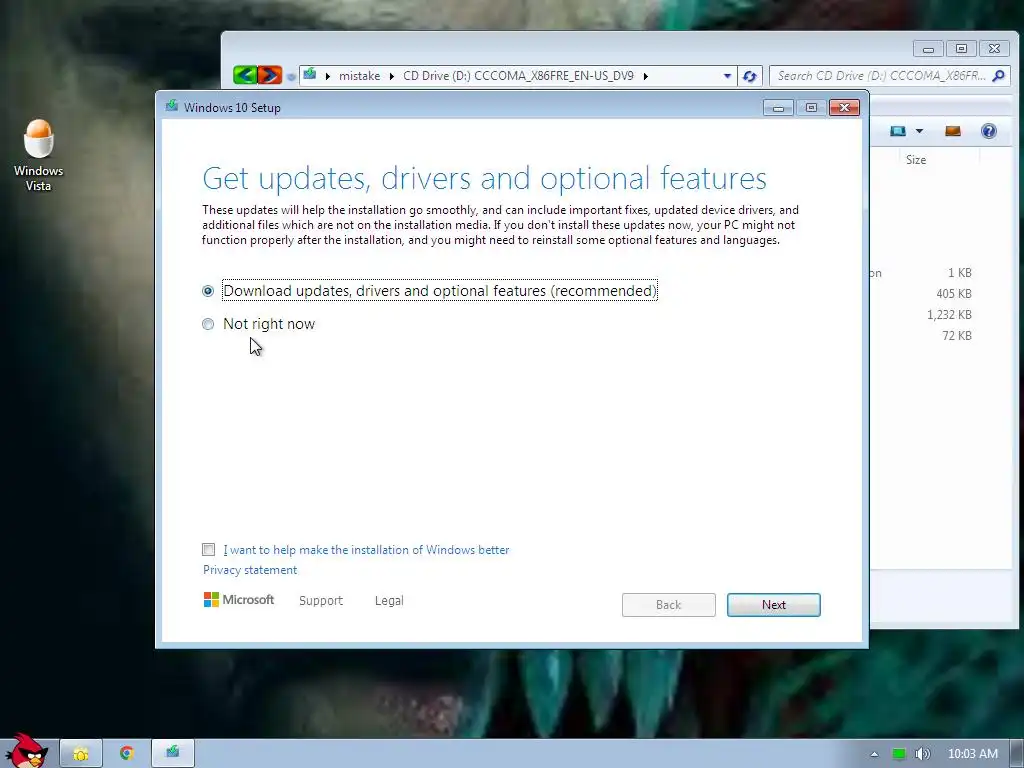Click the Show desktop strip

click(1017, 754)
